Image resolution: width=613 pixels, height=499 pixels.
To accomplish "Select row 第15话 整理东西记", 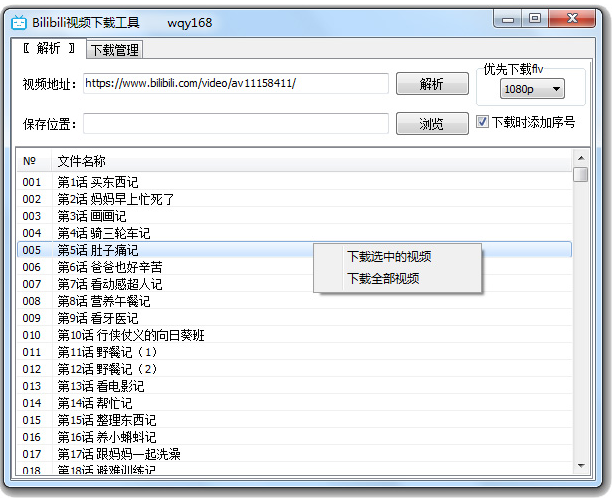I will point(294,420).
